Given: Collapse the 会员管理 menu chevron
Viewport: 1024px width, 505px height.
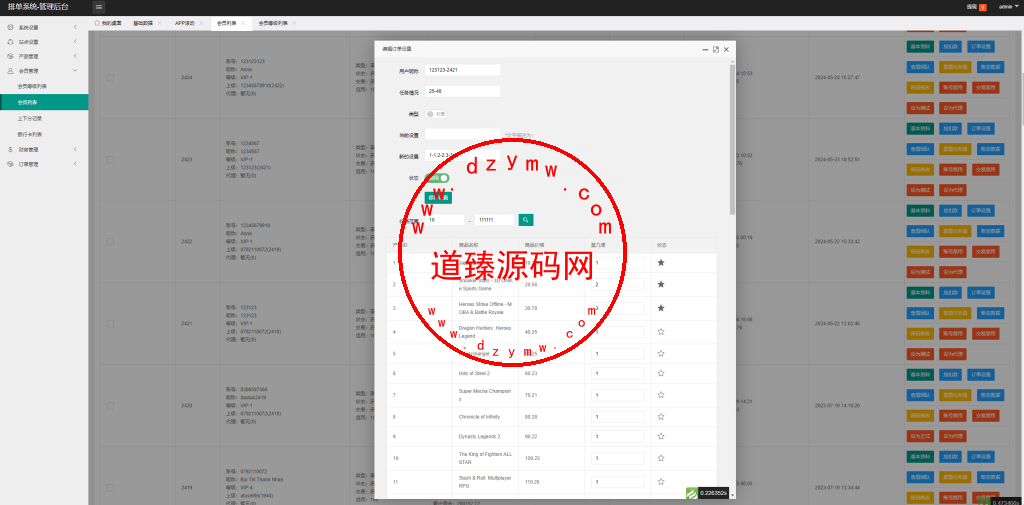Looking at the screenshot, I should pyautogui.click(x=75, y=71).
